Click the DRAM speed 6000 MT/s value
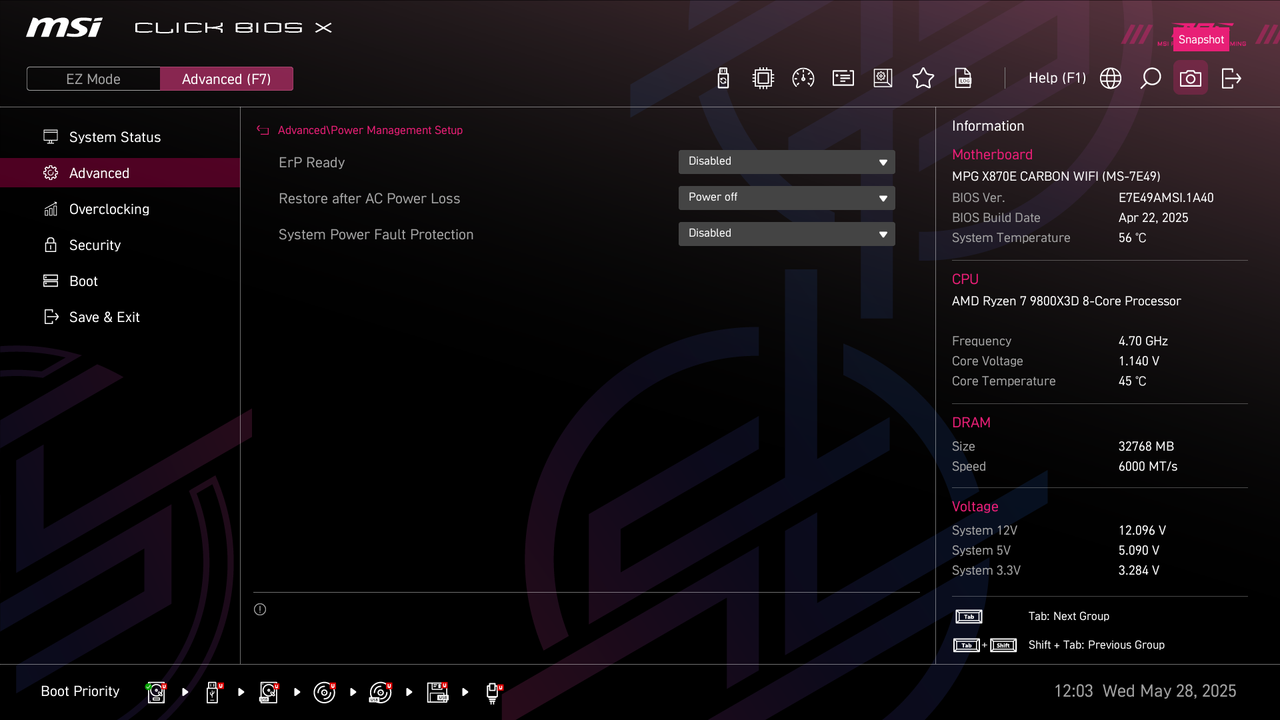Viewport: 1280px width, 720px height. (1148, 467)
